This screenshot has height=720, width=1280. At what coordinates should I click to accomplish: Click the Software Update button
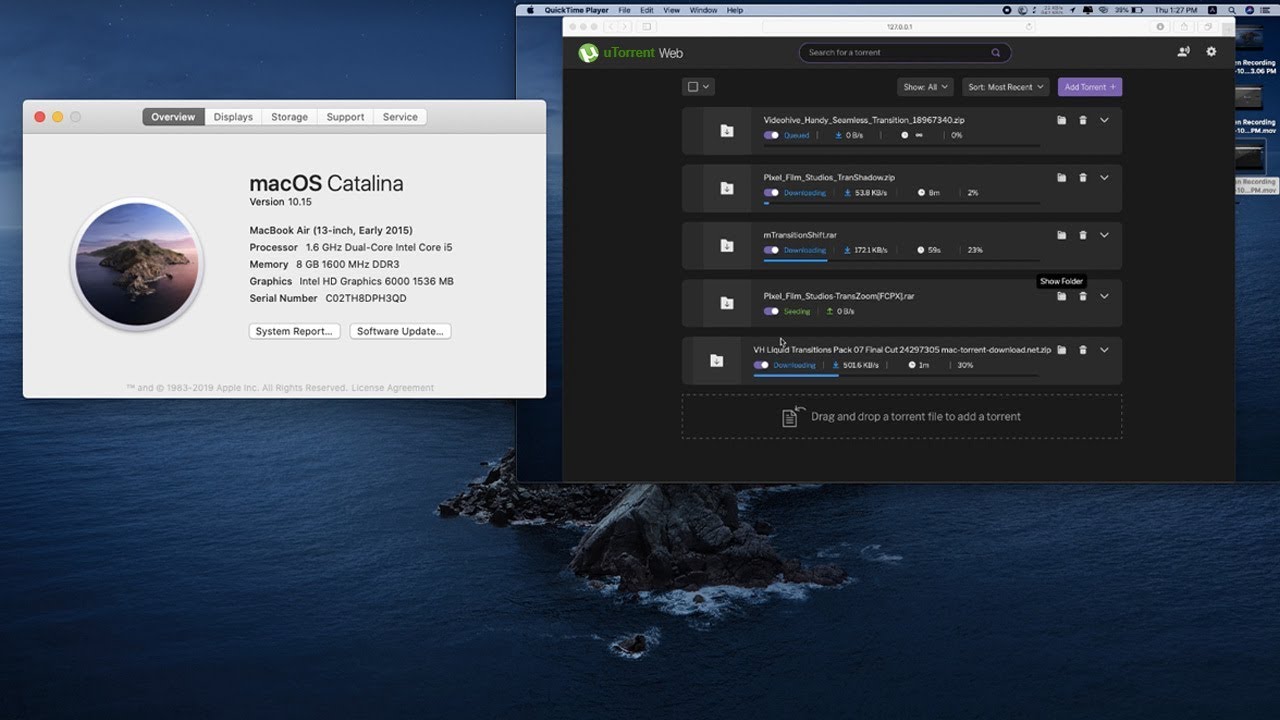point(401,331)
